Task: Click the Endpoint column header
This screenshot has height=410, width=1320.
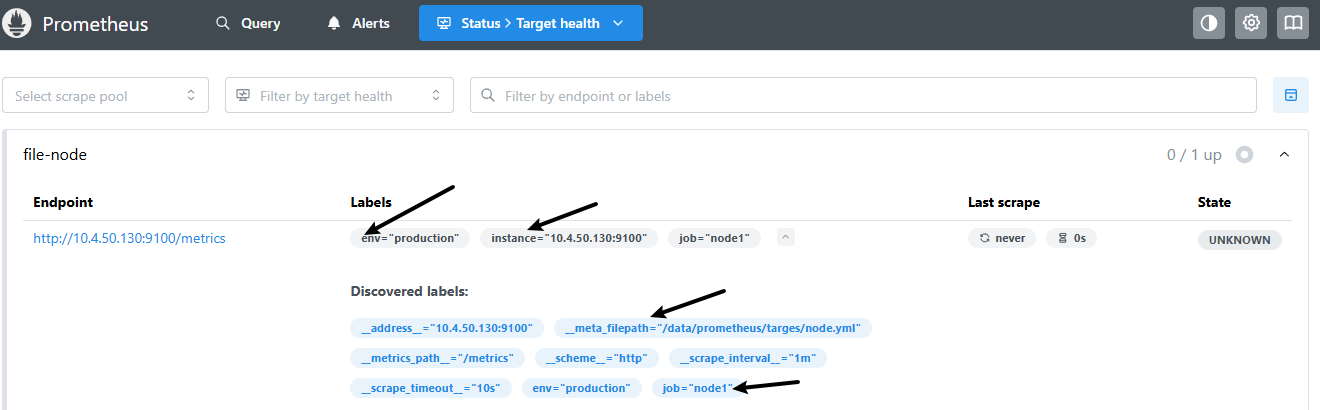Action: [x=63, y=202]
